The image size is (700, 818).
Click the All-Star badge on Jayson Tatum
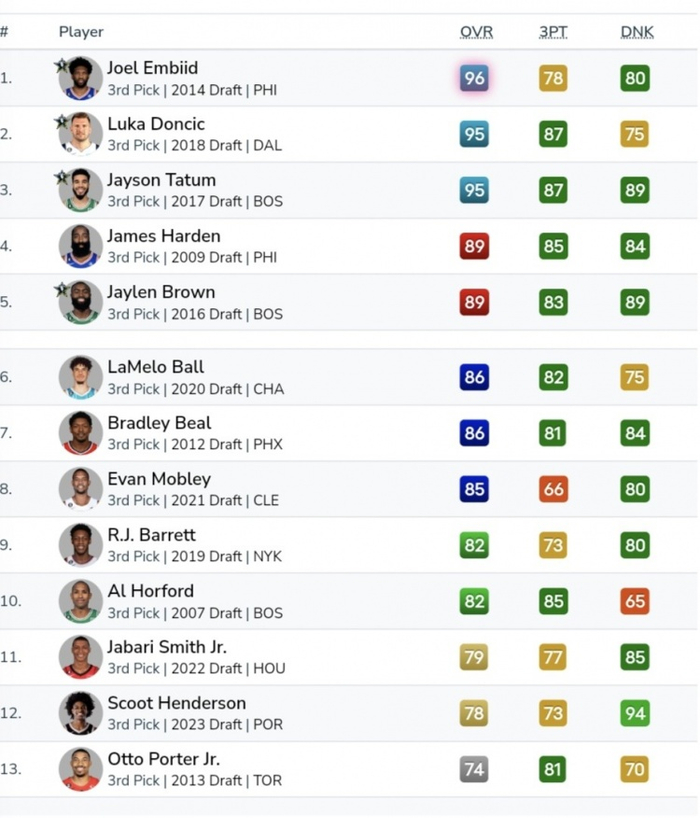coord(62,177)
